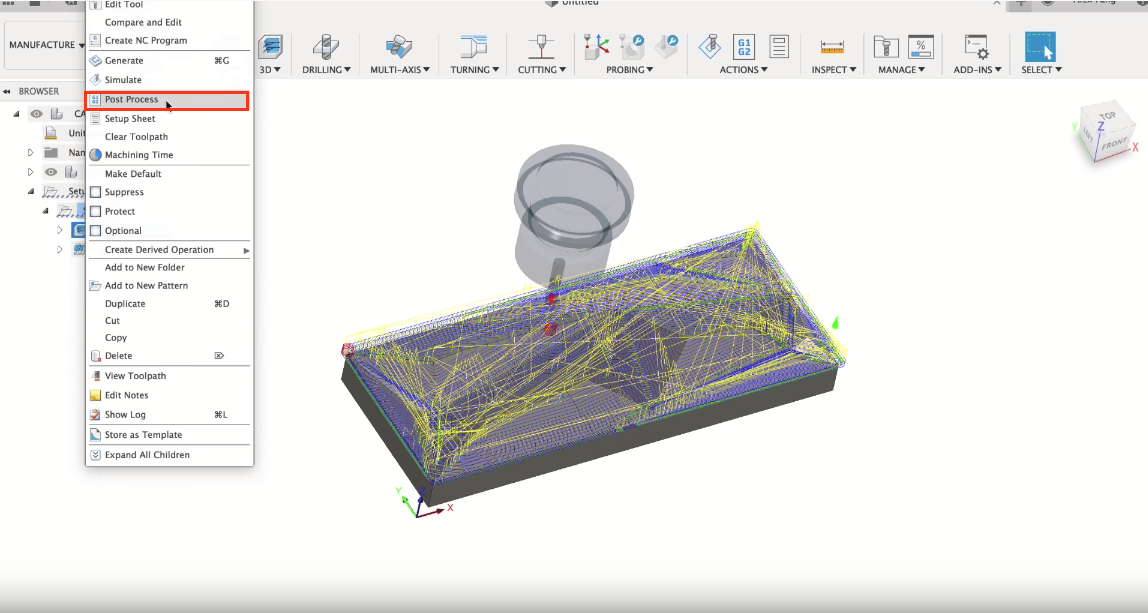Click the FRONT face of the ViewCube
The height and width of the screenshot is (613, 1148).
point(1113,144)
